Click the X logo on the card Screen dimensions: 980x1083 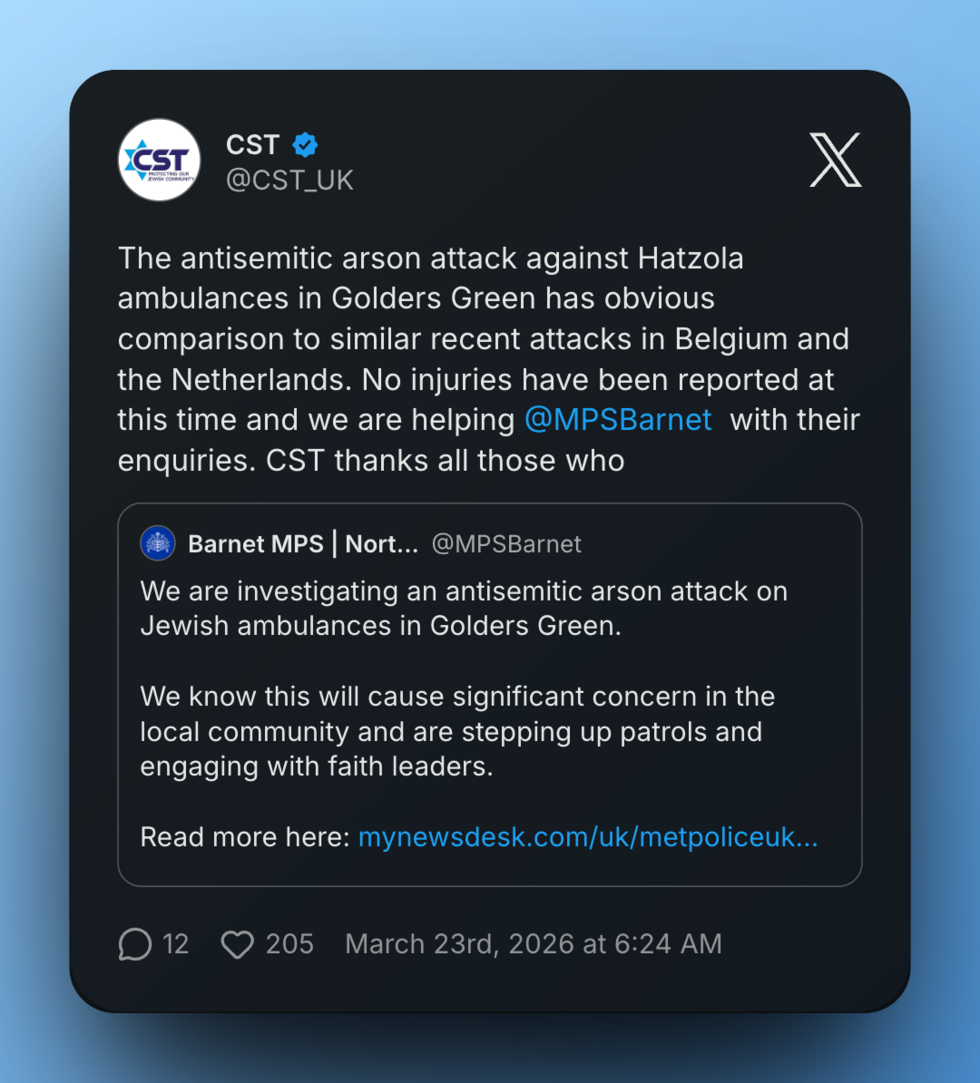click(x=835, y=160)
